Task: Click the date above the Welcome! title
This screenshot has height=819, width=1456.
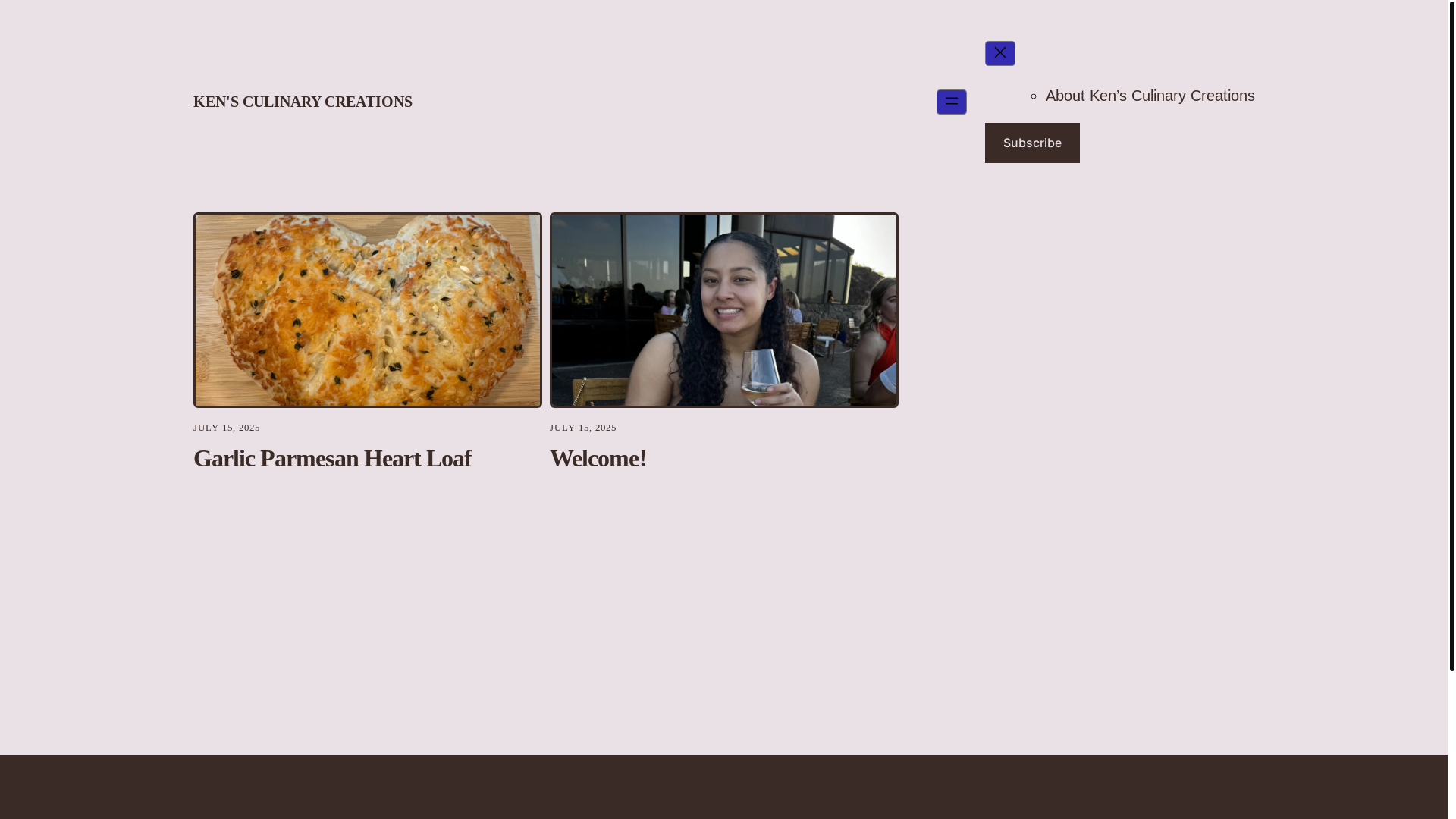Action: click(x=583, y=428)
